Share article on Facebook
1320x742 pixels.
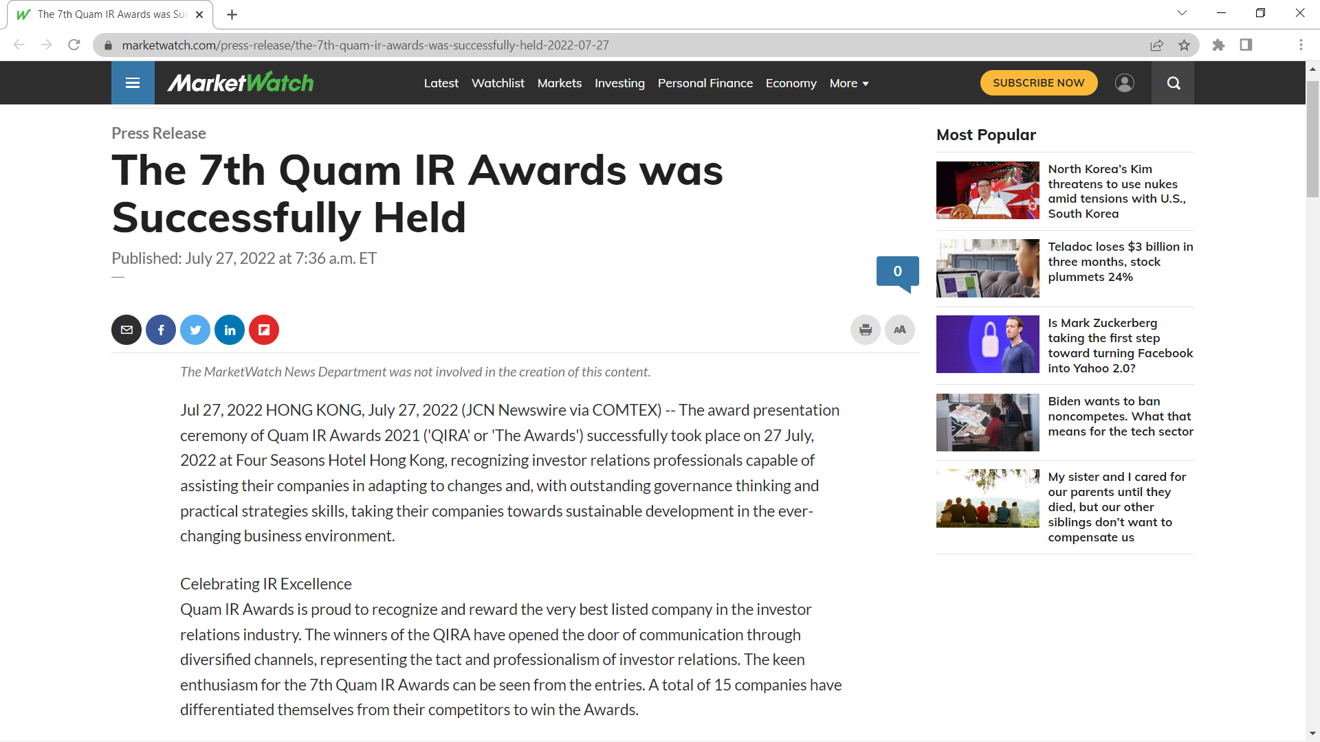tap(161, 330)
